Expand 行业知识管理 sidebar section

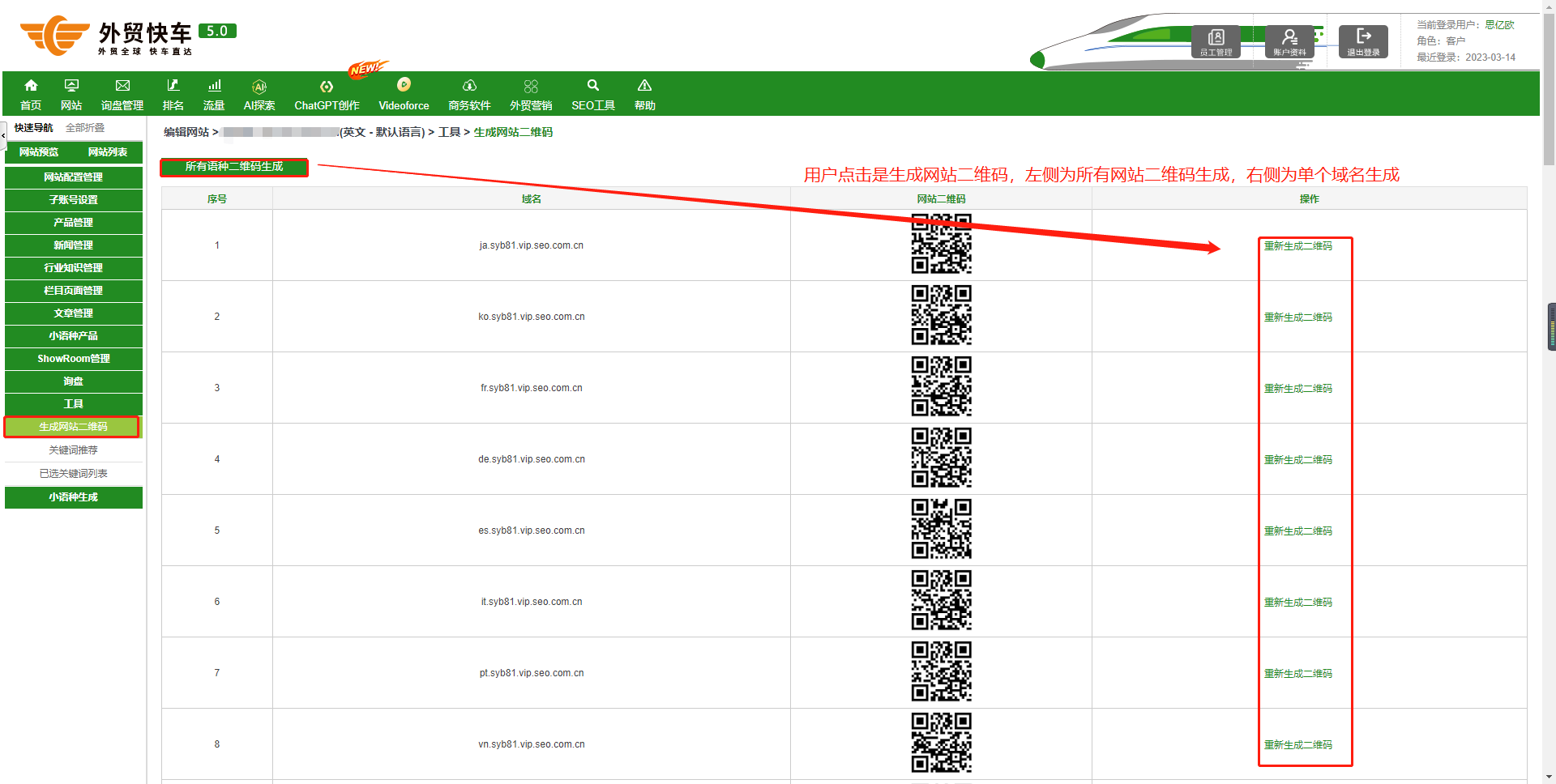tap(74, 267)
